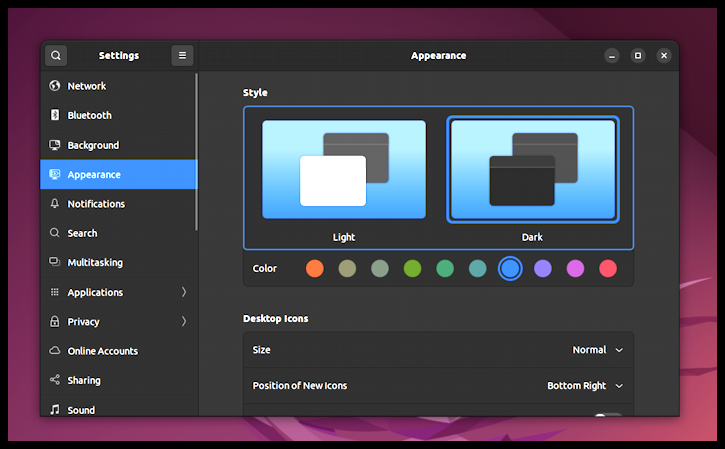Click the Sharing icon
This screenshot has height=449, width=725.
55,380
